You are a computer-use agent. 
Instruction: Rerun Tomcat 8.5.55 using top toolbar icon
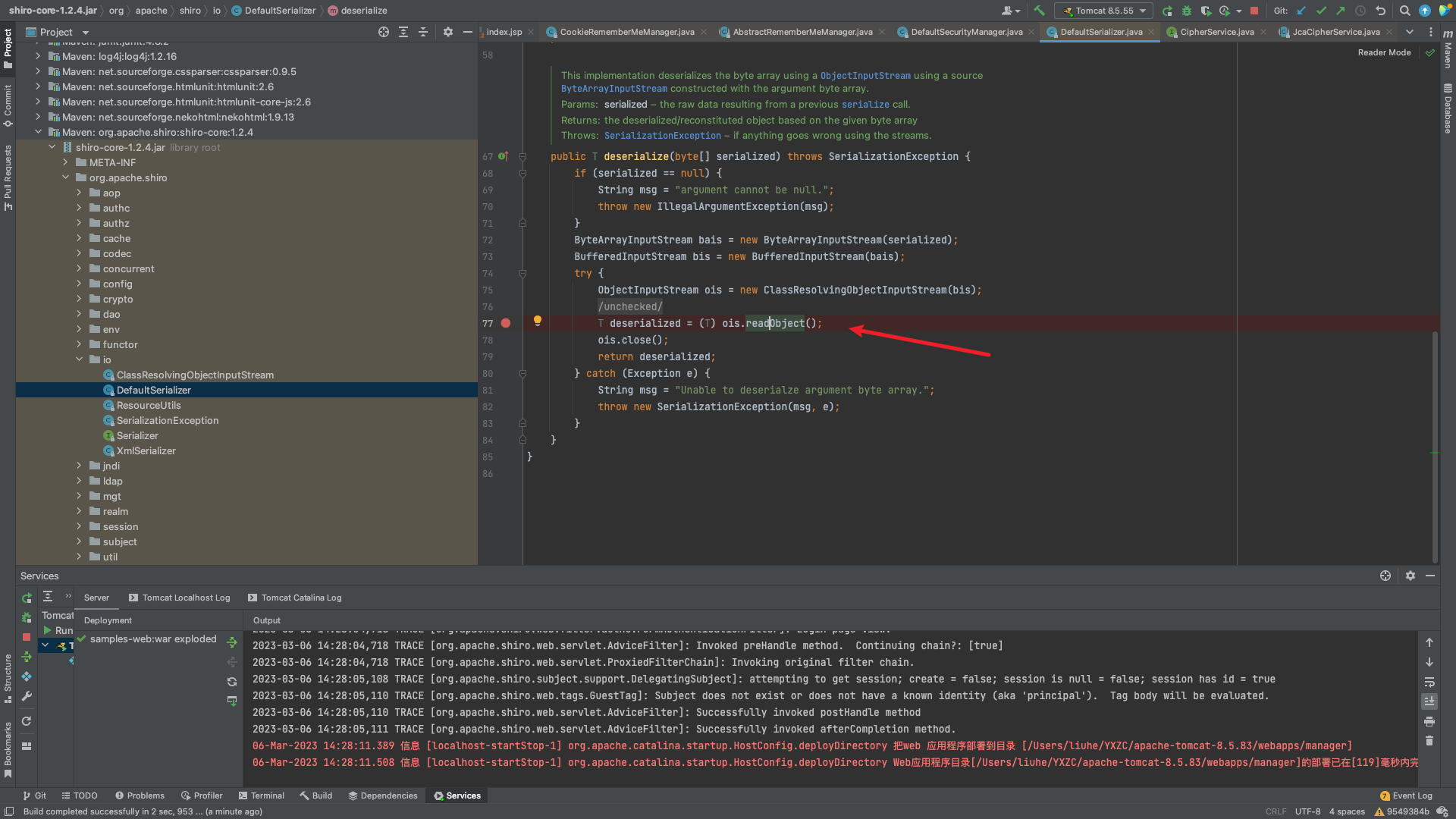[x=1167, y=11]
